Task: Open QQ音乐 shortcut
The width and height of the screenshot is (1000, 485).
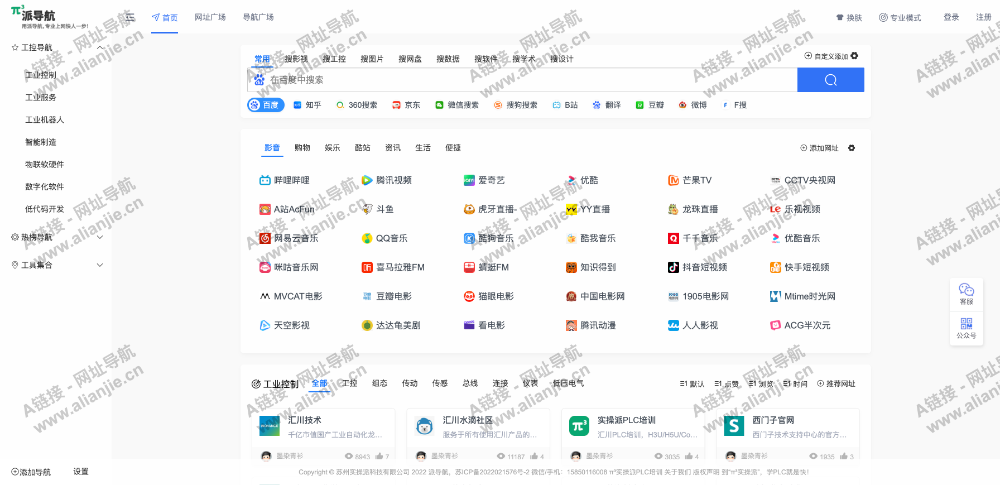Action: tap(384, 239)
